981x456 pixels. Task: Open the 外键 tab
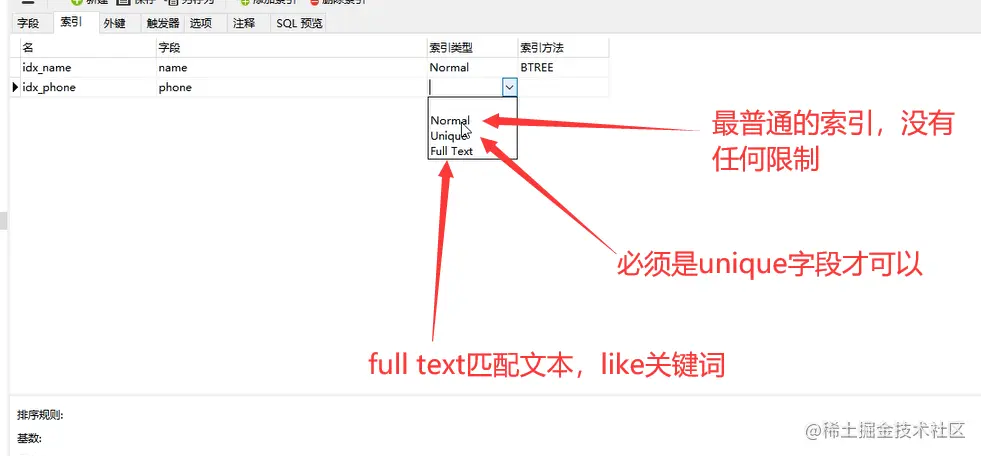pyautogui.click(x=114, y=23)
